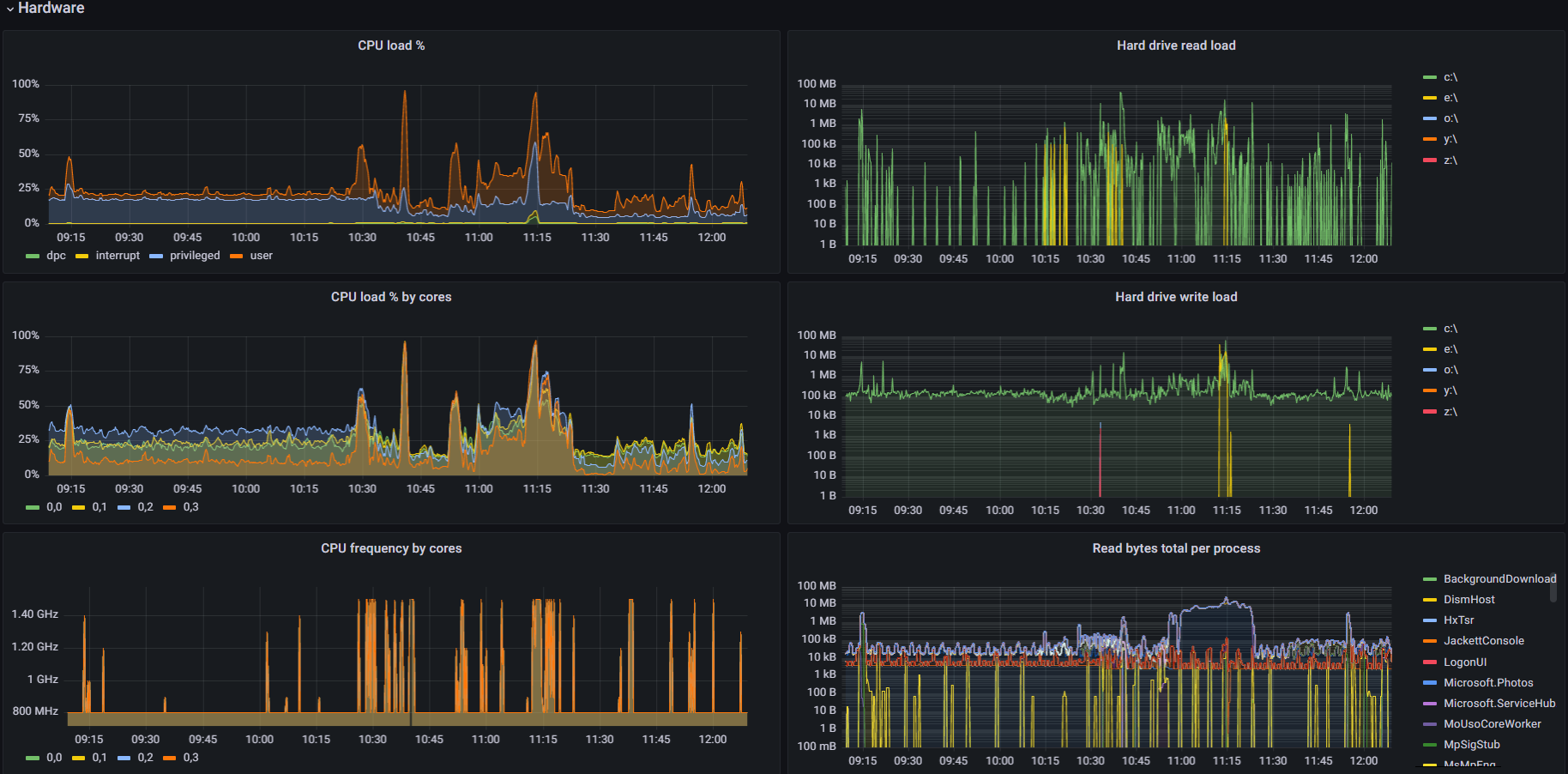Toggle y:\ series in Hard drive write load
Viewport: 1568px width, 774px height.
1450,390
